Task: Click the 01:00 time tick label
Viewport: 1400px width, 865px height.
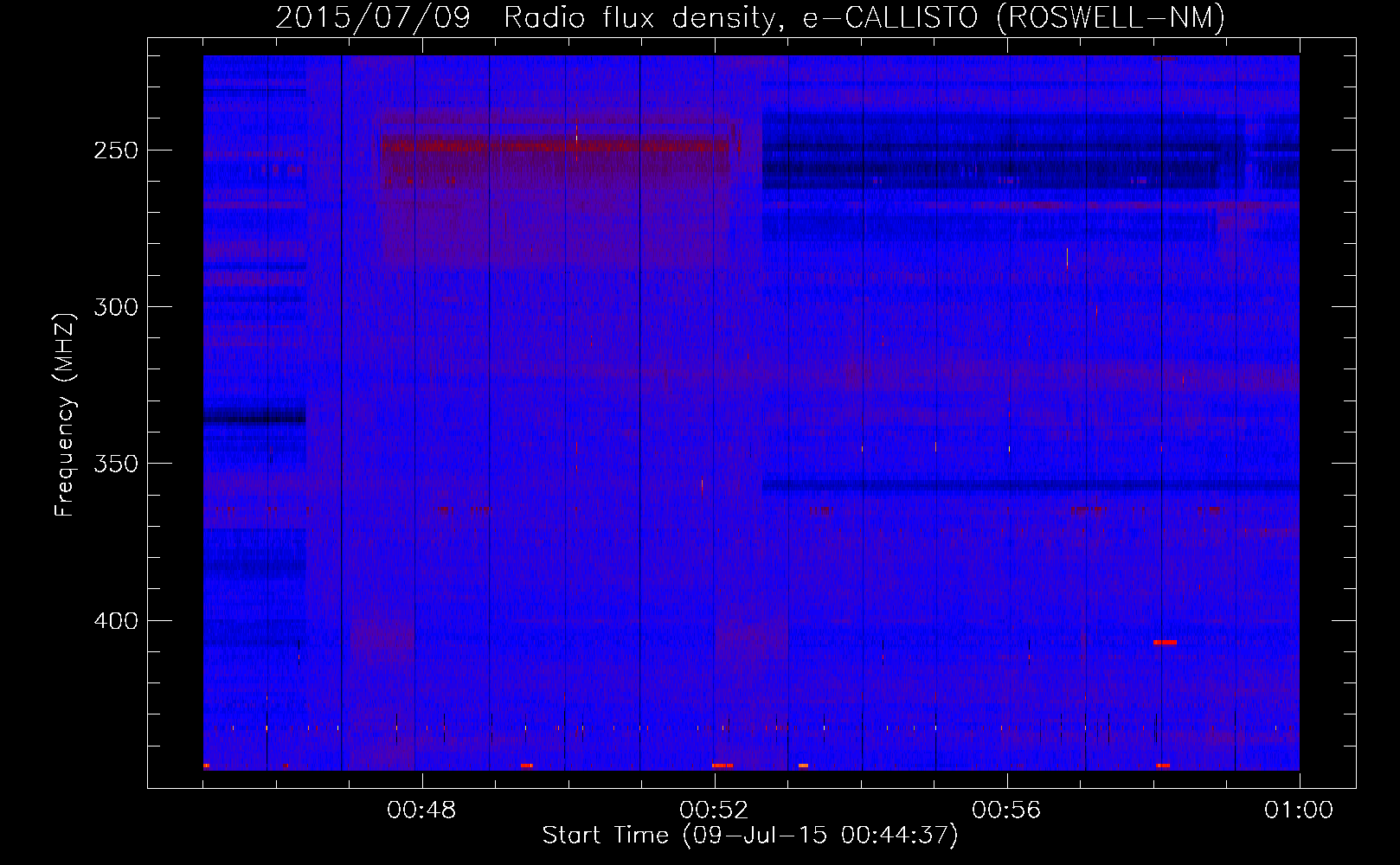Action: 1299,811
